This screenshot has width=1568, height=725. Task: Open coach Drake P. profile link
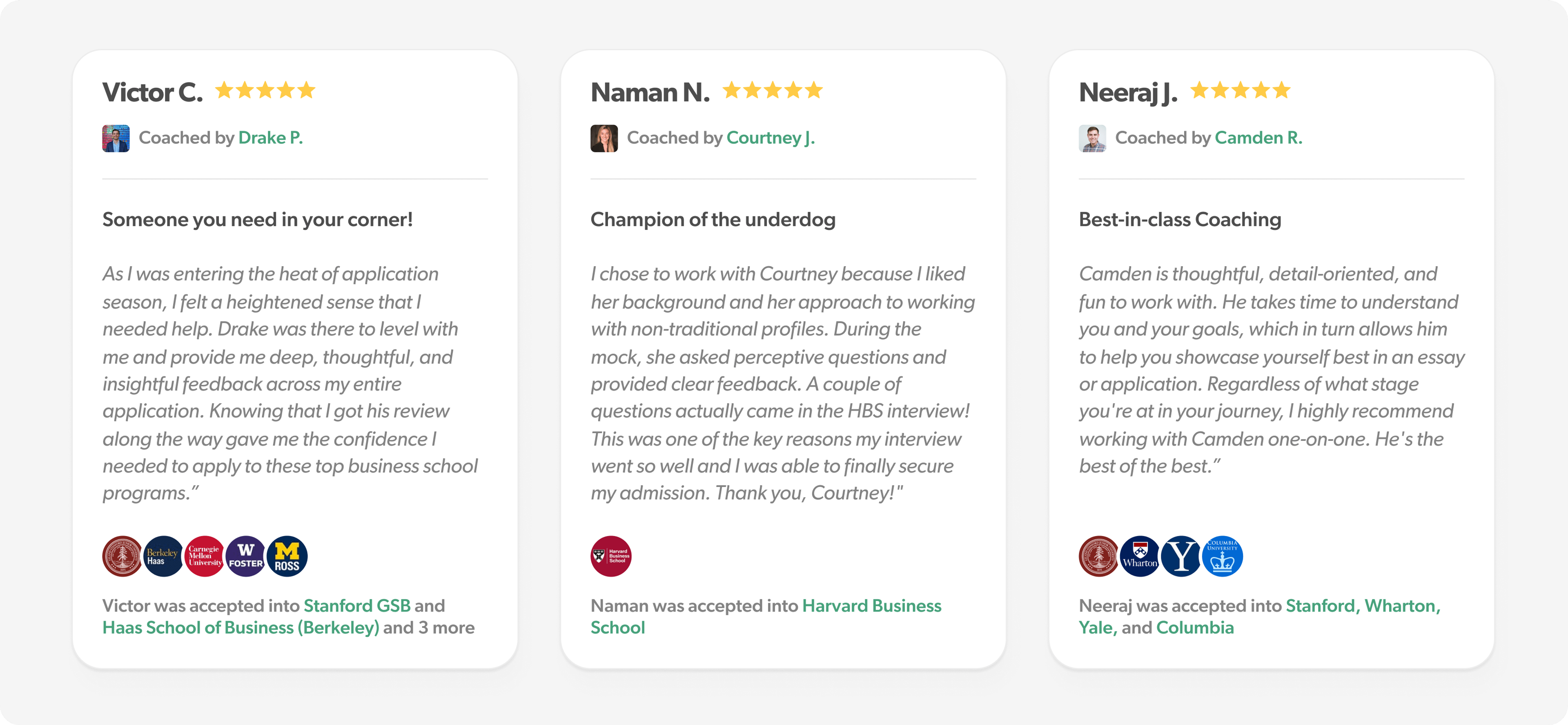270,138
